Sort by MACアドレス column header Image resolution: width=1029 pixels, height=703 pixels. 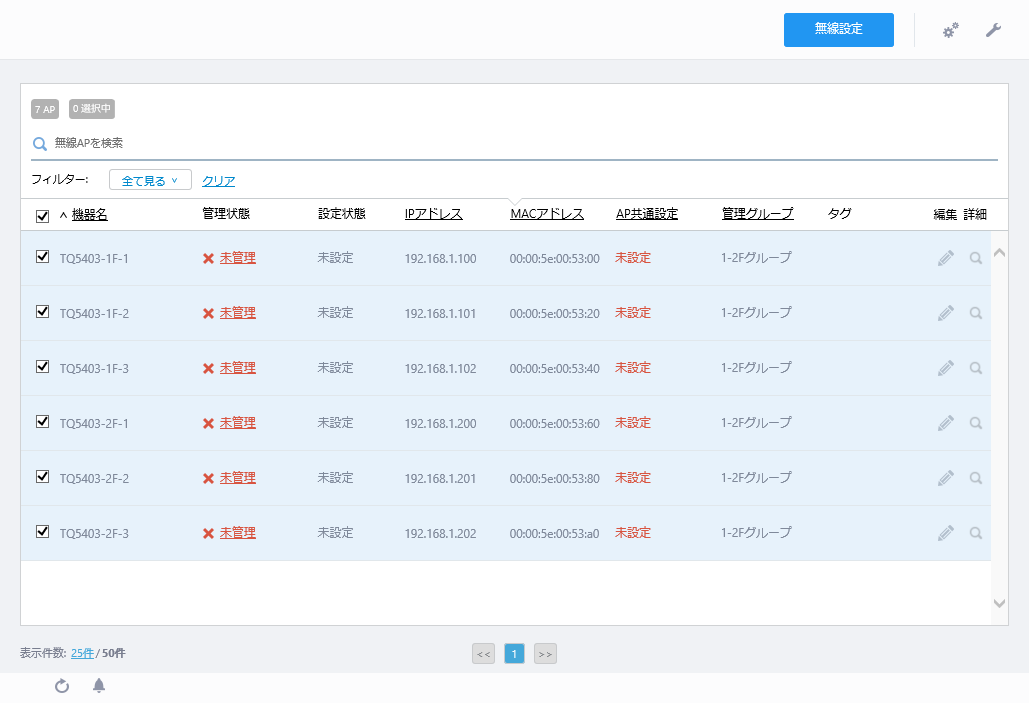pyautogui.click(x=547, y=214)
